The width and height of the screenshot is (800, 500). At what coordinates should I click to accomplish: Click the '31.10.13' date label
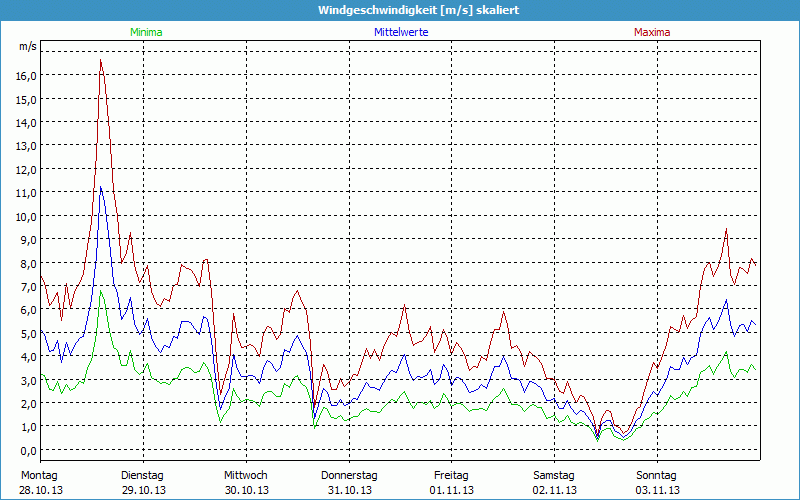click(349, 490)
